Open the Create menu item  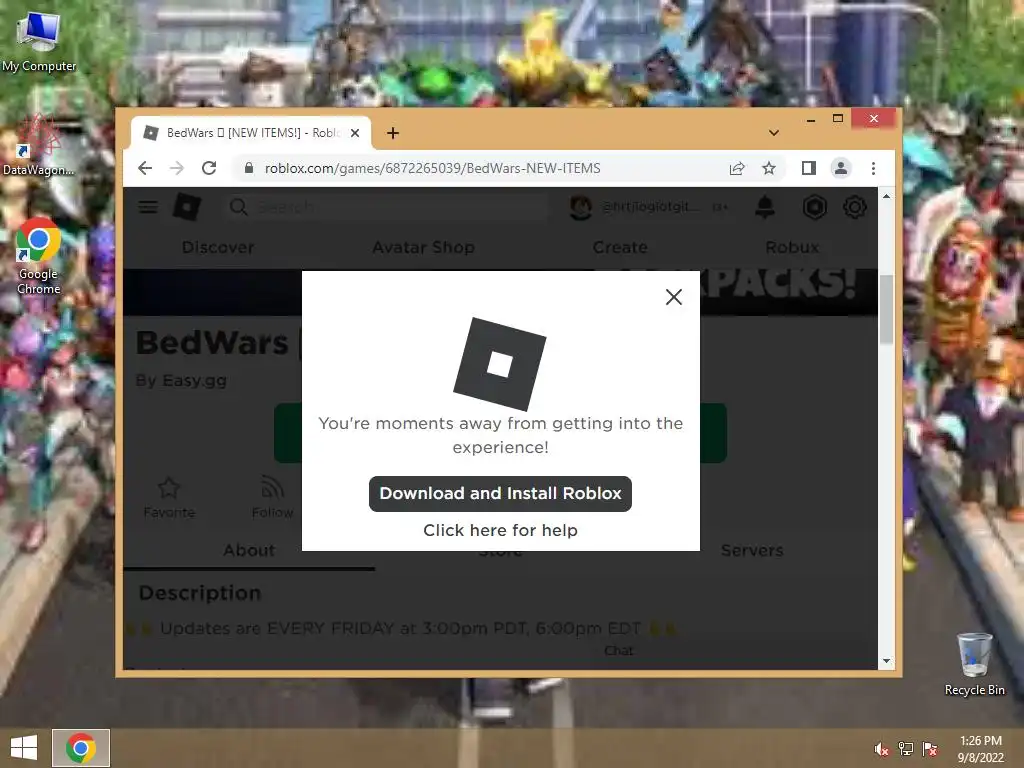click(620, 248)
